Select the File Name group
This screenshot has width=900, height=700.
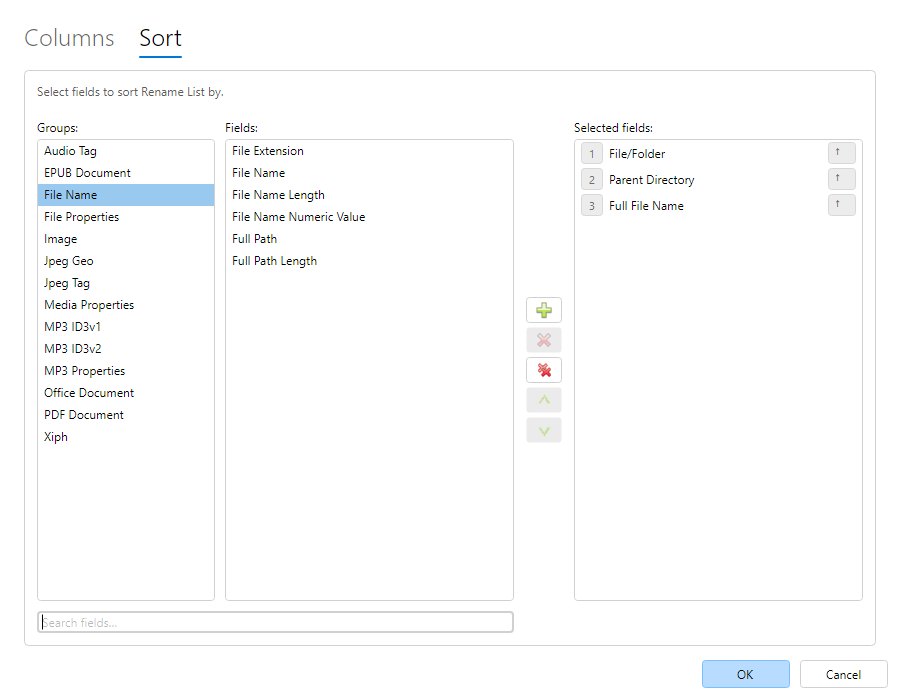click(x=126, y=195)
